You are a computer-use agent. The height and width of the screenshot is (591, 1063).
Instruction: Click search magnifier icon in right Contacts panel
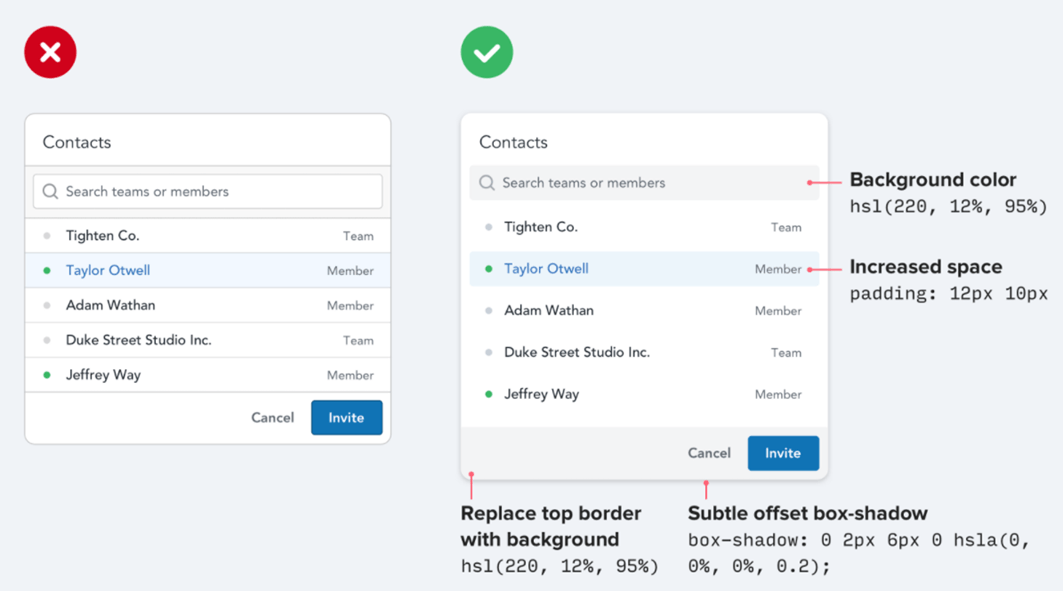pyautogui.click(x=487, y=183)
